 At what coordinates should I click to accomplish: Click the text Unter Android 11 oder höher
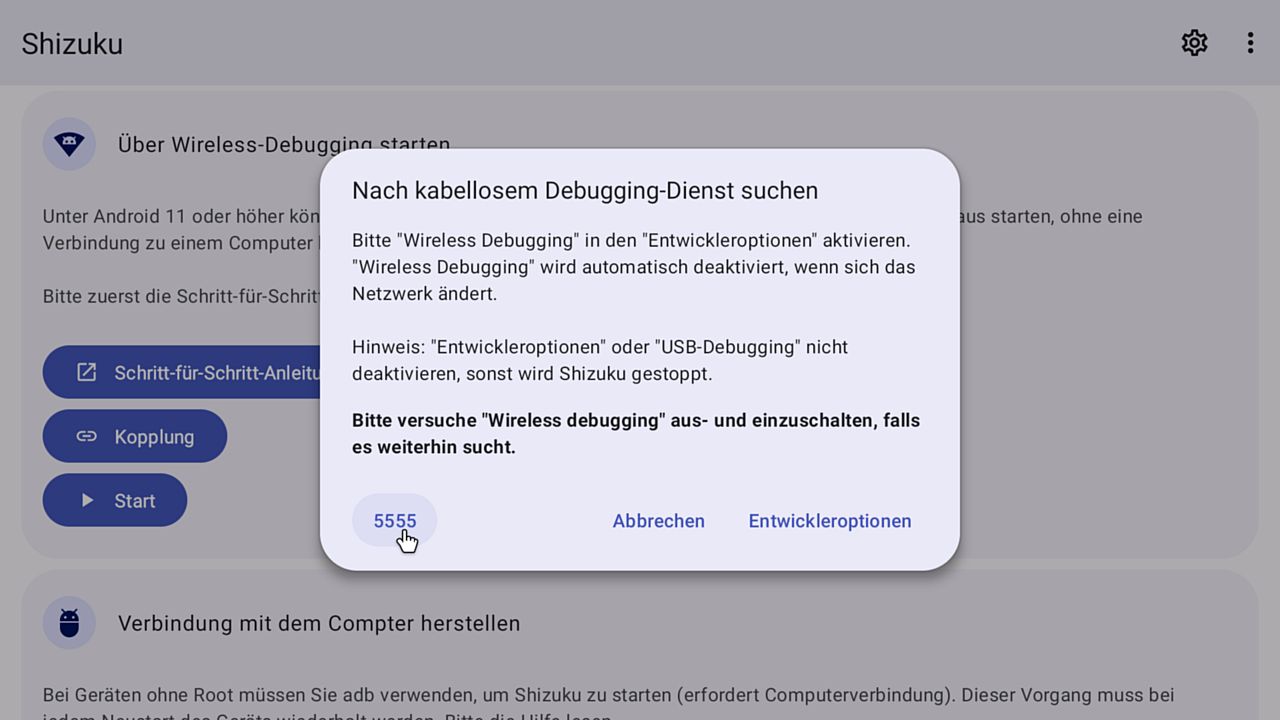[181, 216]
